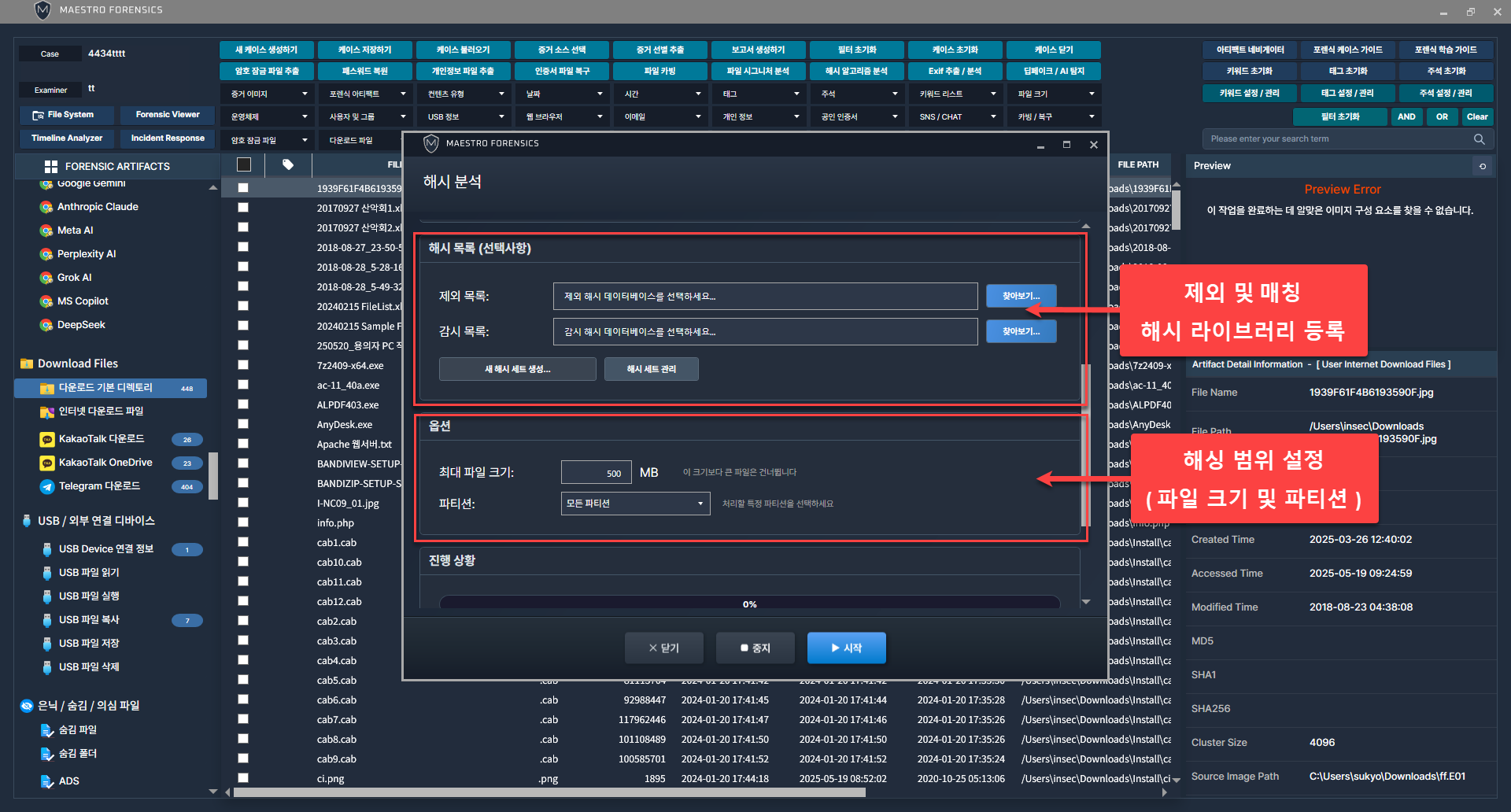Open KakaoTalk OneDrive artifact
Image resolution: width=1511 pixels, height=812 pixels.
pyautogui.click(x=105, y=463)
